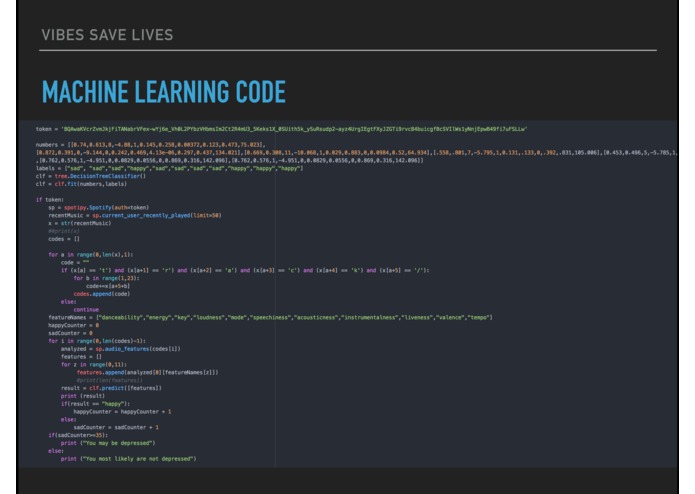Click the line 'if(result == "happy"):'
The image size is (695, 494).
(95, 404)
